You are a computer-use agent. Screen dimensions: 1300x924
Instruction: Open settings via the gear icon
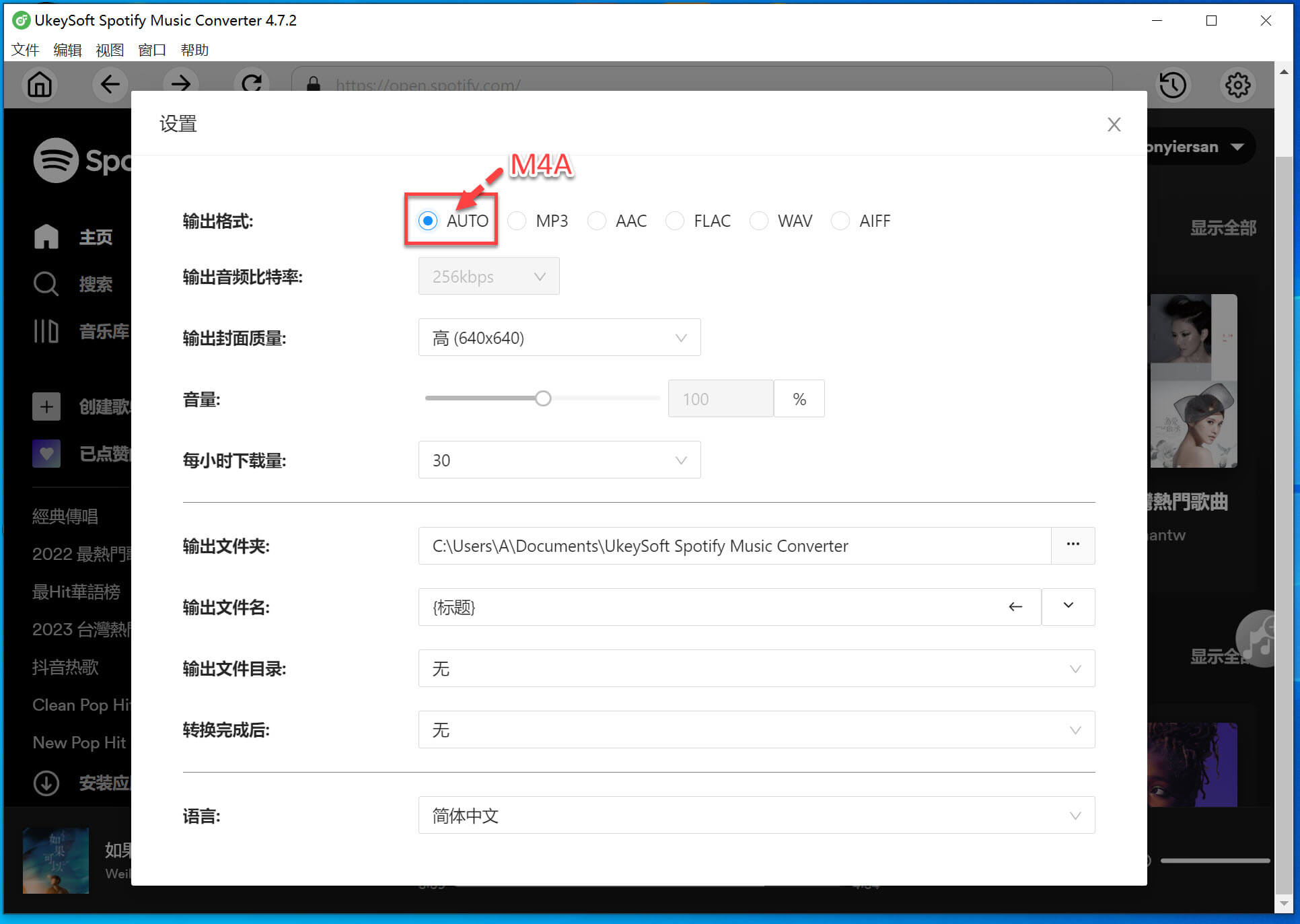(1237, 85)
